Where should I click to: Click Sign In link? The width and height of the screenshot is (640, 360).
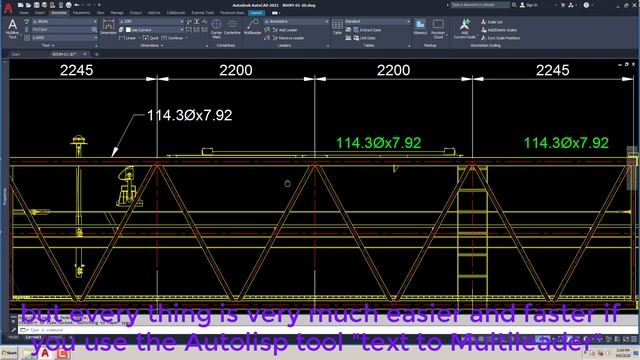coord(529,5)
